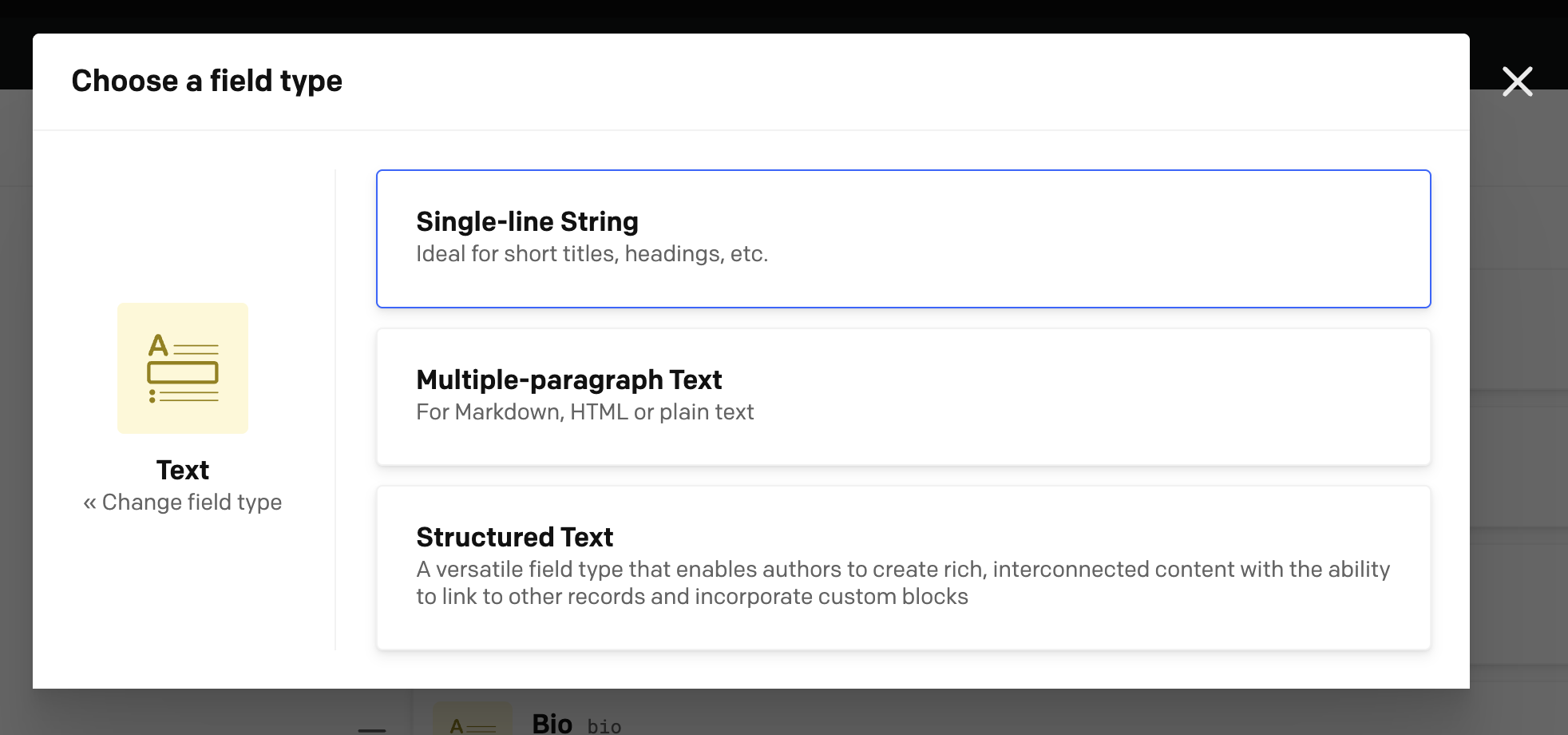Click the double chevron before Change field type
This screenshot has width=1568, height=735.
89,503
